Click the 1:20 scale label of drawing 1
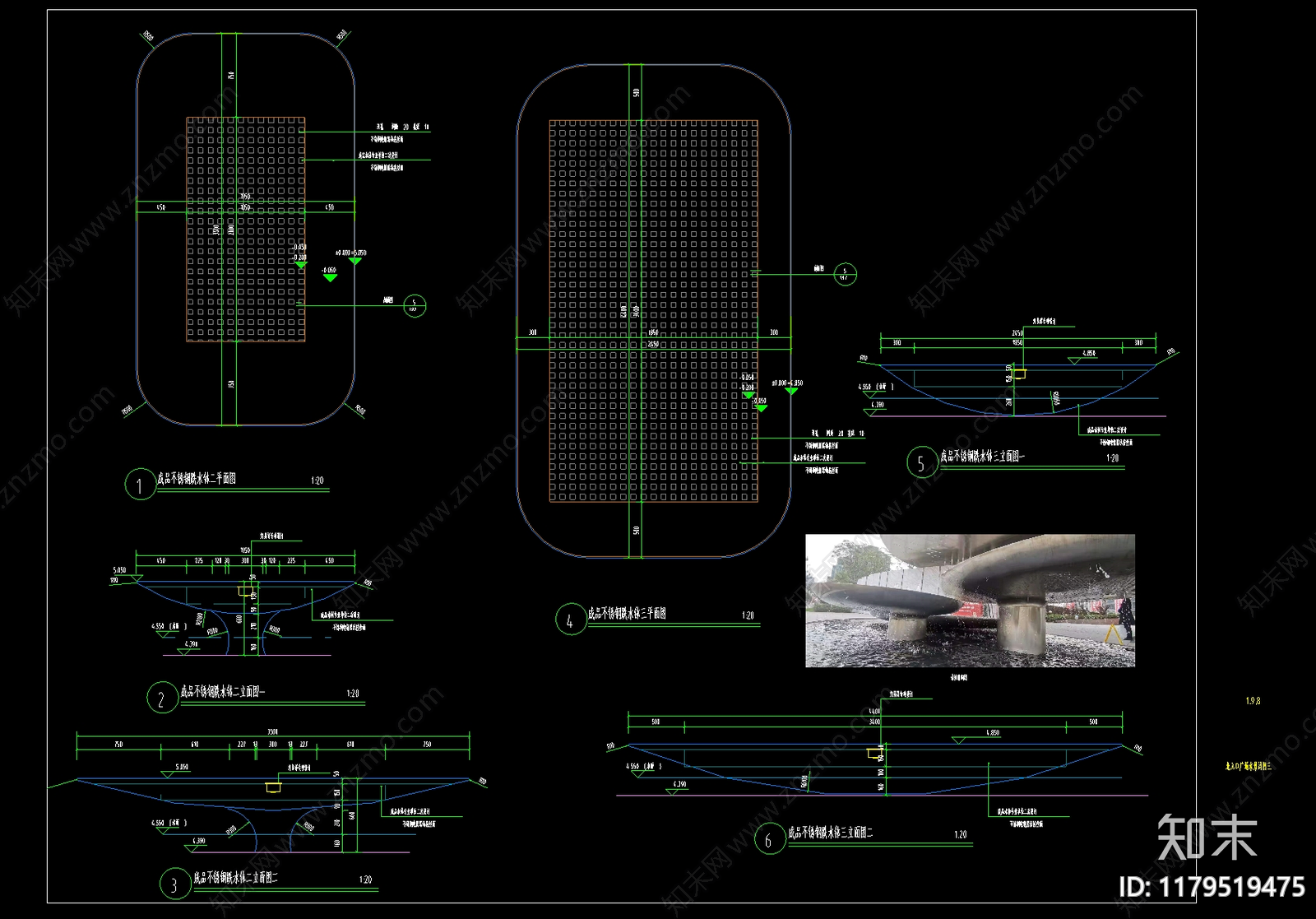1316x919 pixels. click(317, 480)
